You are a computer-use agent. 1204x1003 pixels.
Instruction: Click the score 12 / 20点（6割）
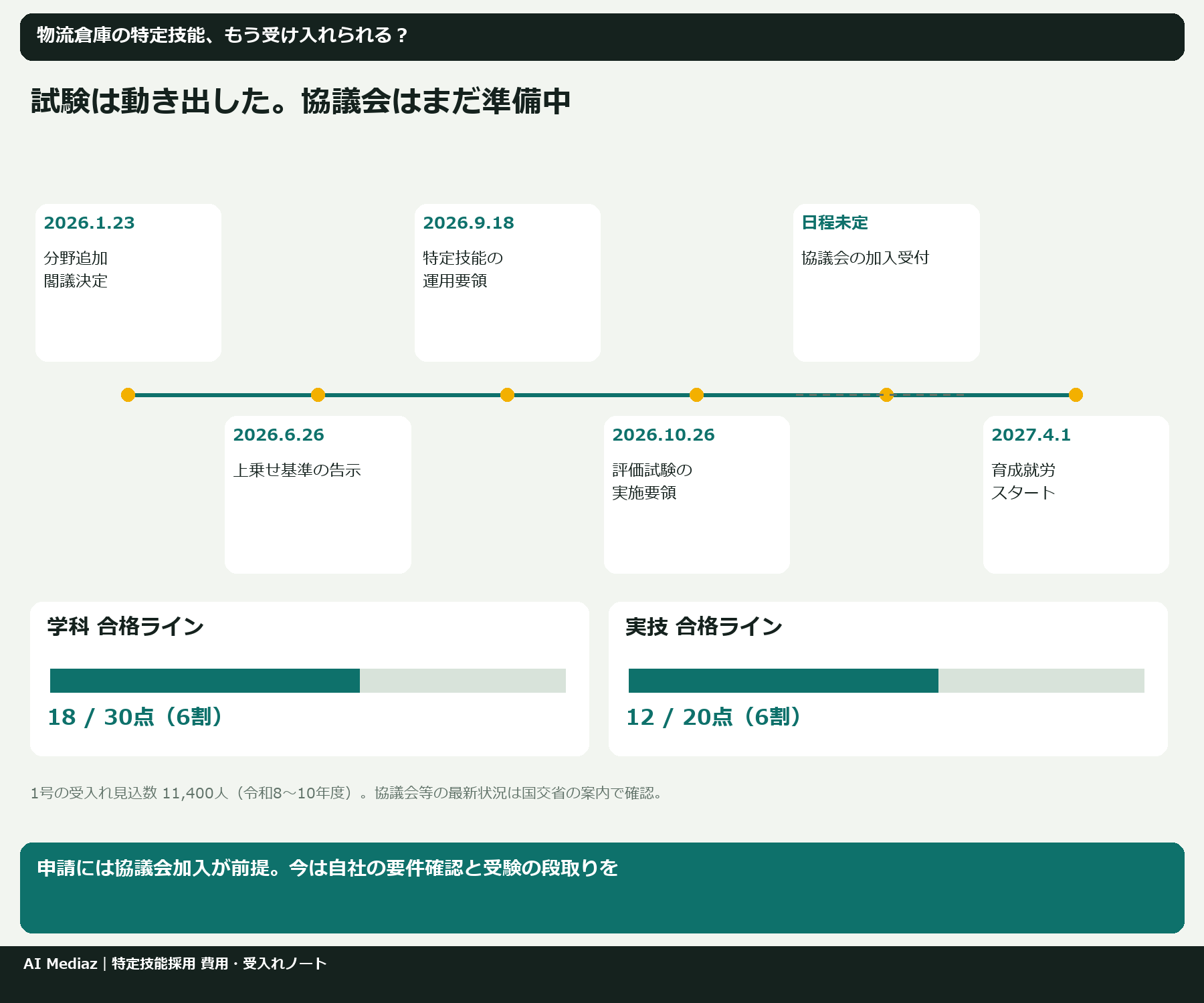point(714,717)
